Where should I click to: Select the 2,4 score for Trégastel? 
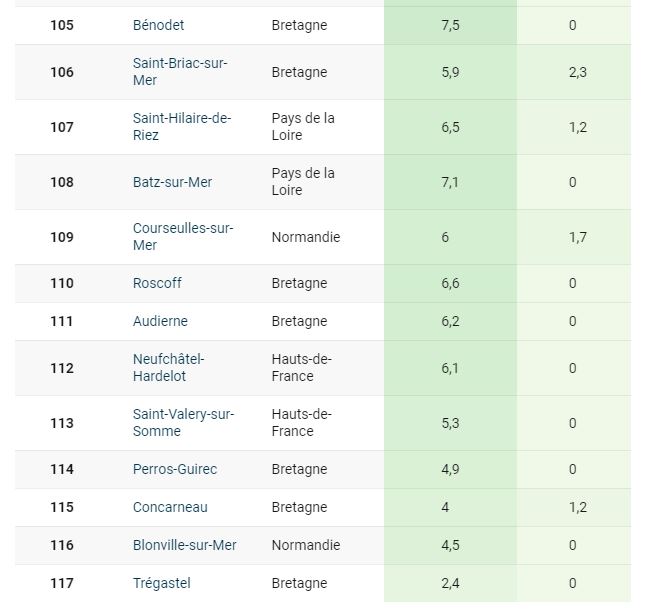pos(450,583)
